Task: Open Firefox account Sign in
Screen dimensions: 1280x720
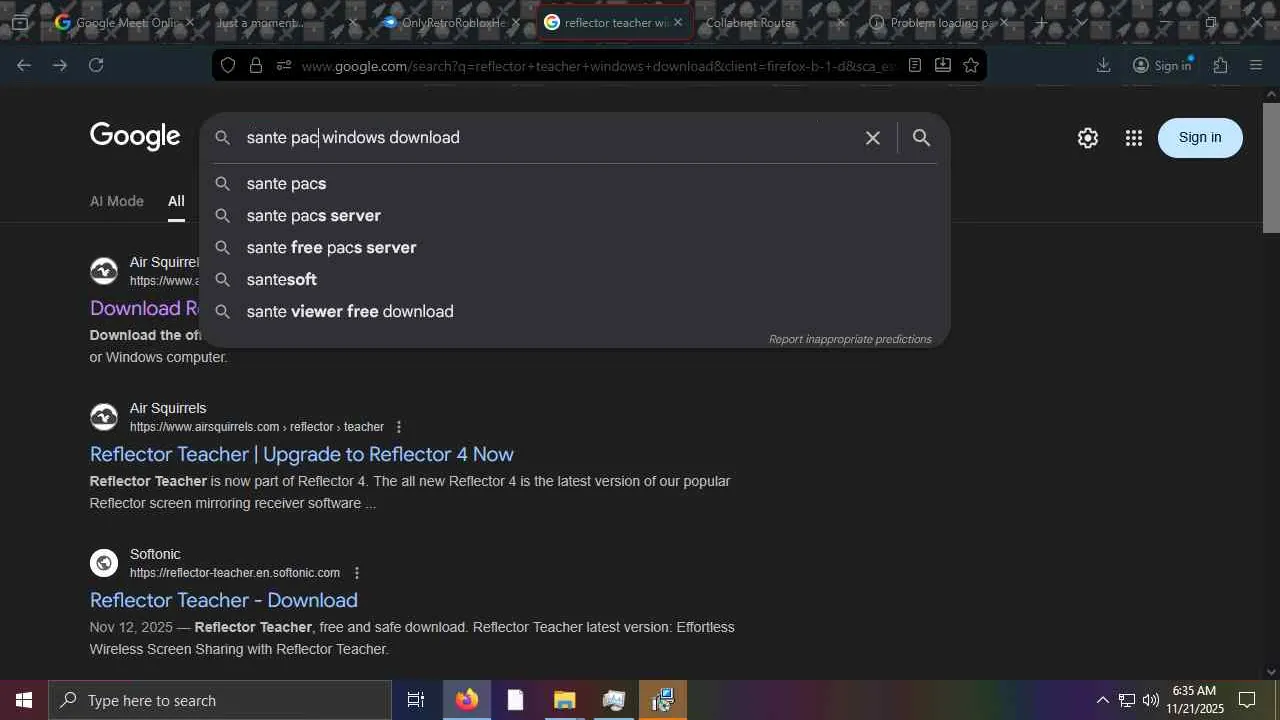Action: [1162, 65]
